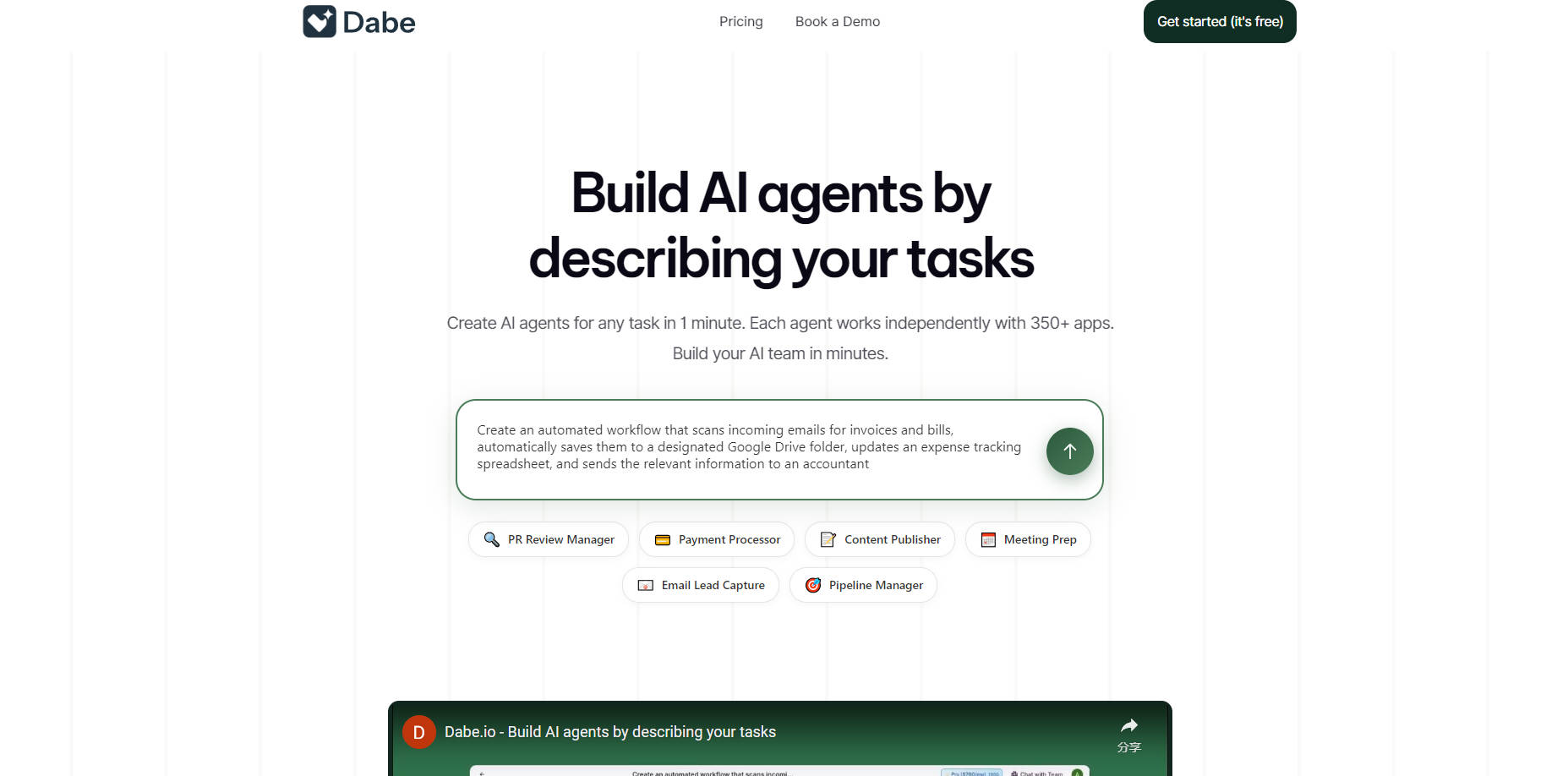
Task: Open the Pricing page from the navigation
Action: tap(740, 22)
